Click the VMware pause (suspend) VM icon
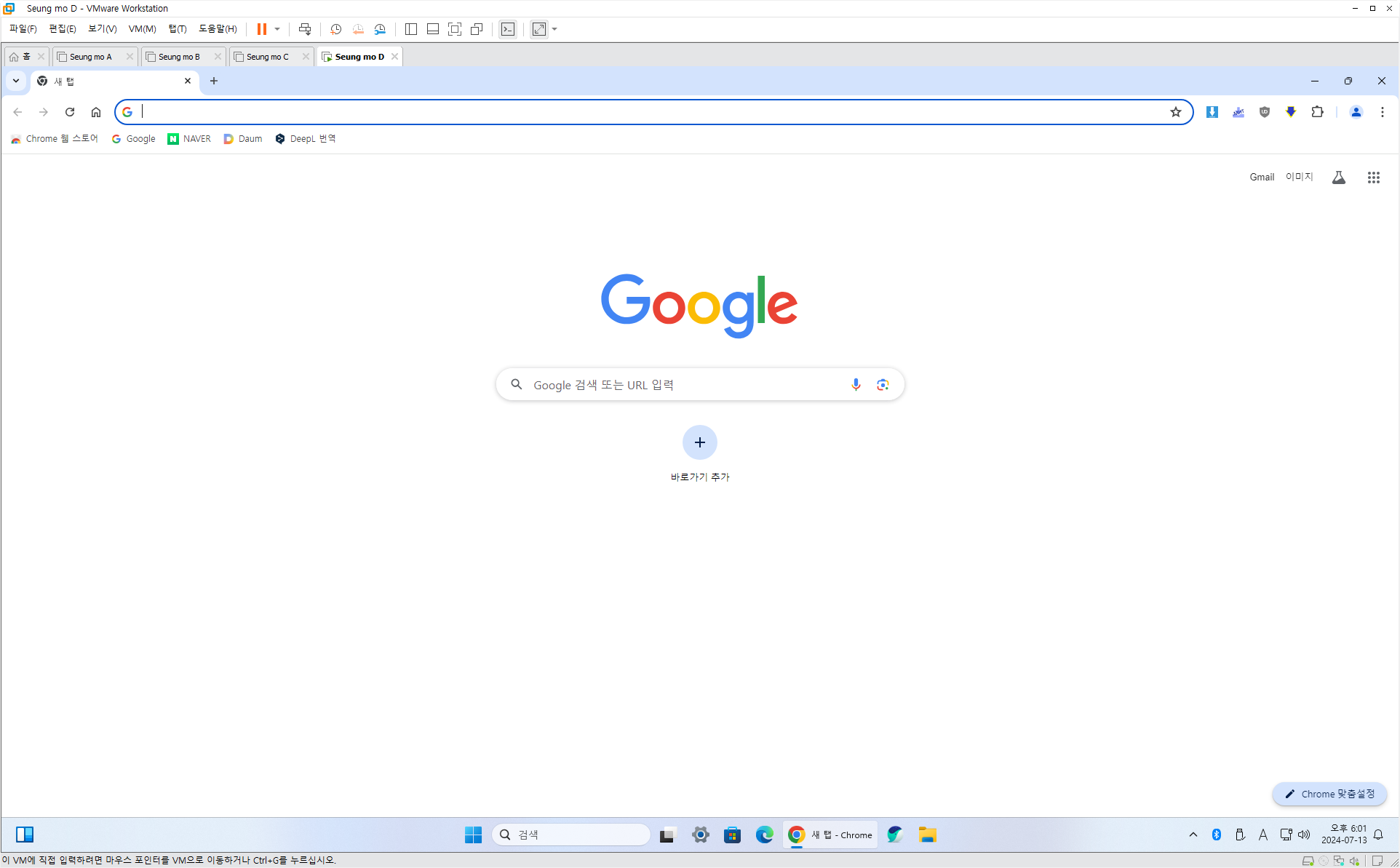 [261, 29]
